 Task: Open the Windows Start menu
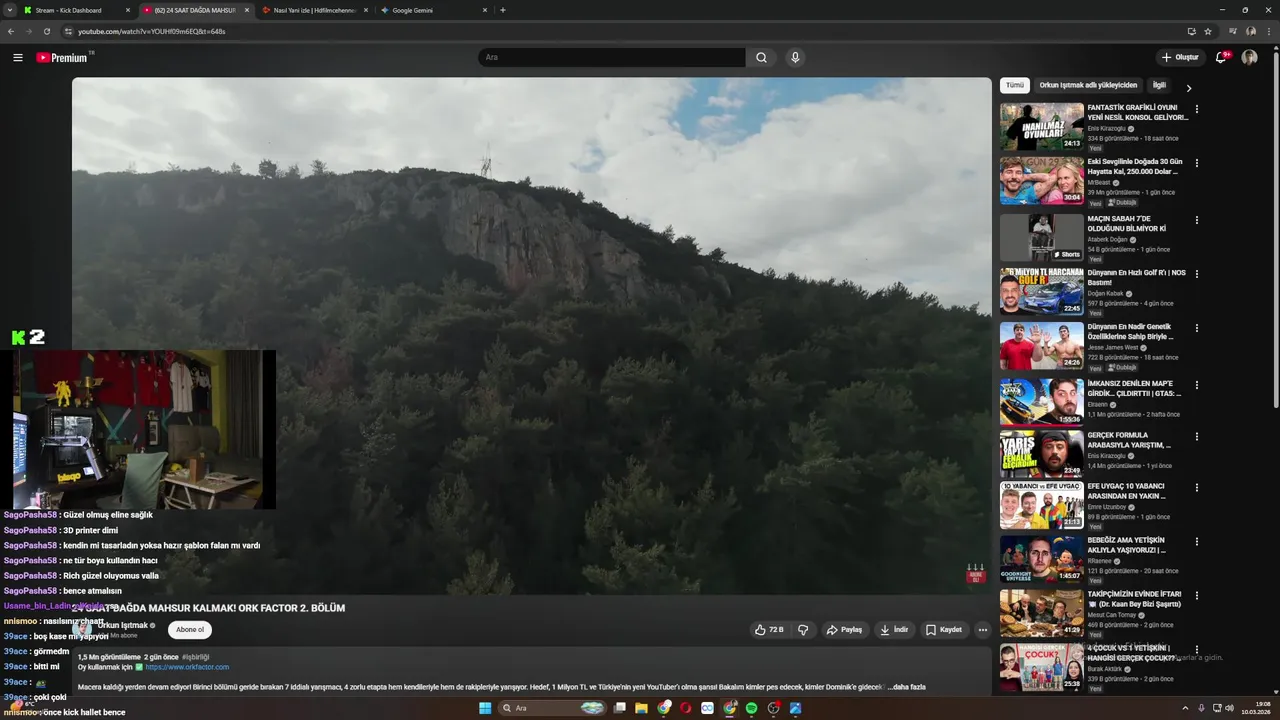click(x=485, y=708)
